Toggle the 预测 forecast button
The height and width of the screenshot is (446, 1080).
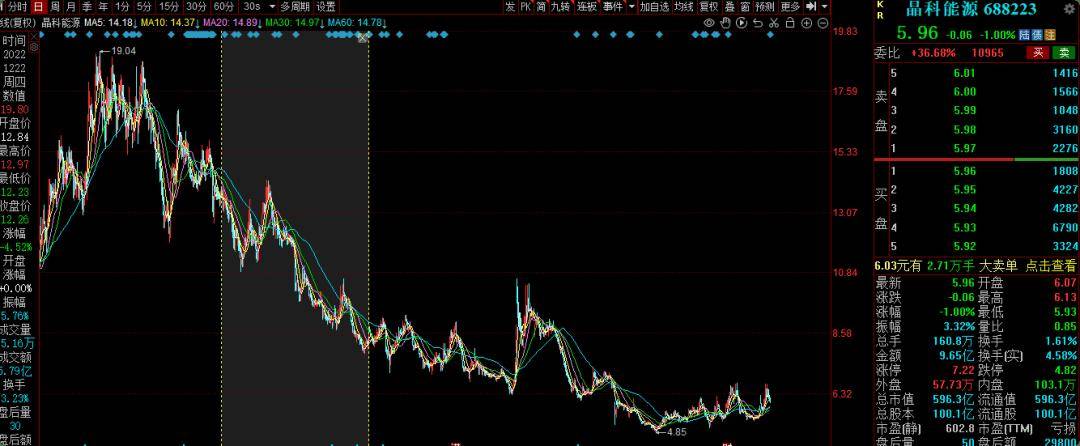coord(765,7)
